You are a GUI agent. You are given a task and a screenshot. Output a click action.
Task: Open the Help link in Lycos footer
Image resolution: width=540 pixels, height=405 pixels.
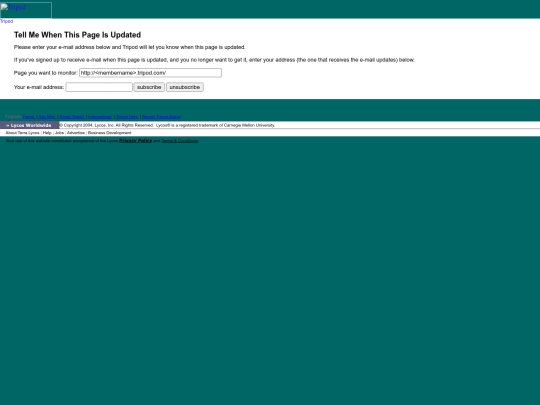click(x=47, y=133)
